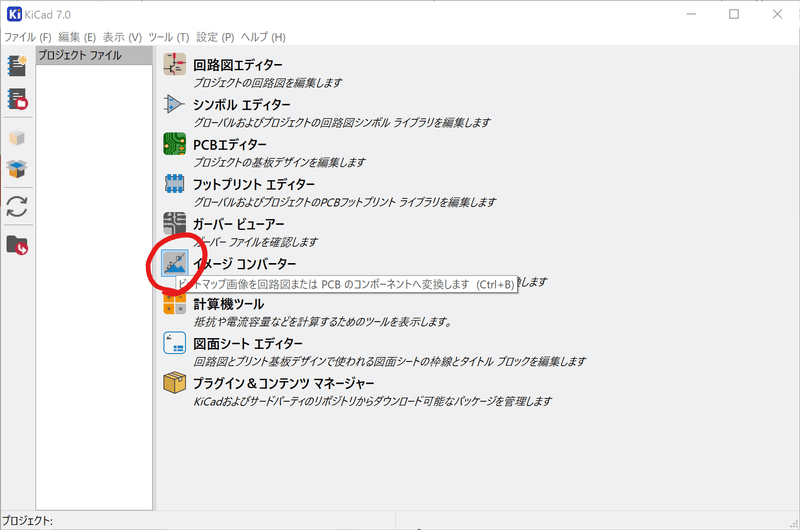The image size is (800, 530).
Task: Launch the シンボル エディター icon
Action: tap(174, 104)
